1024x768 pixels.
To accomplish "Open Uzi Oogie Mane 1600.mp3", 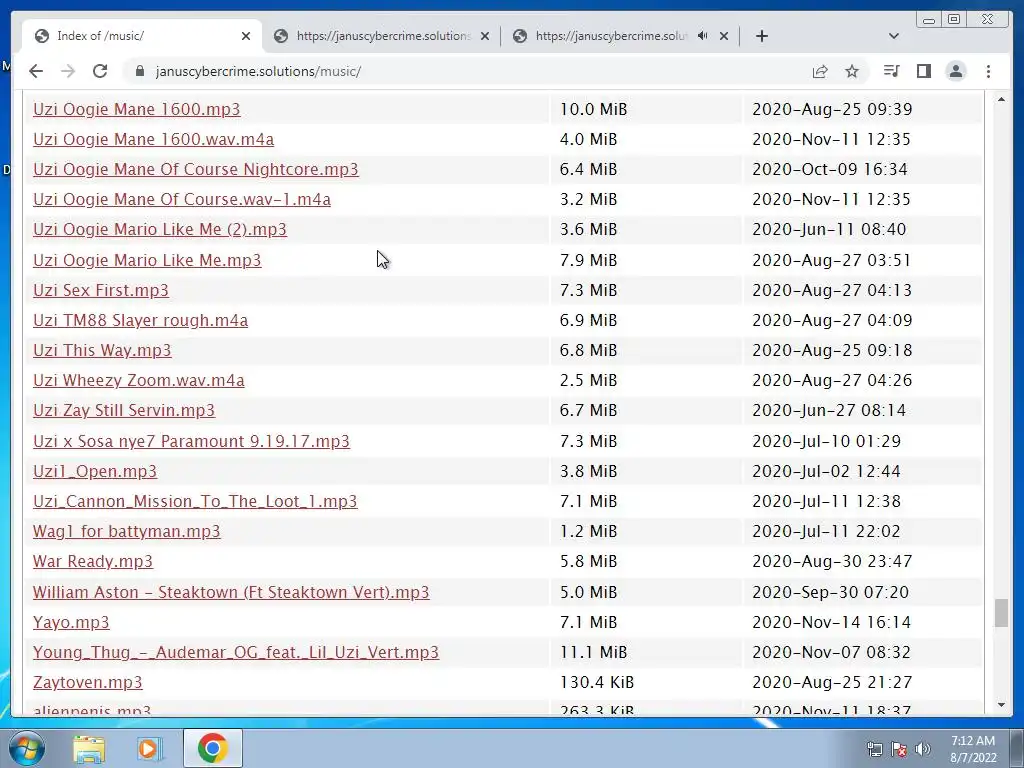I will point(136,109).
